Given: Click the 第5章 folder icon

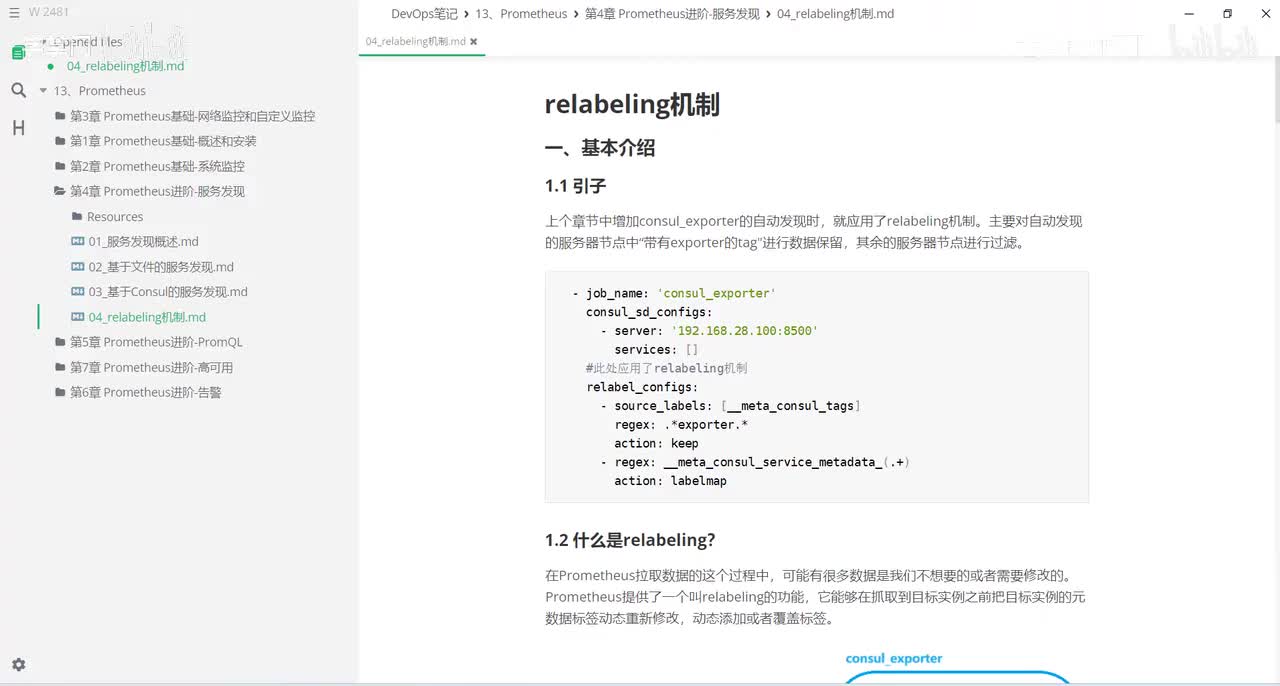Looking at the screenshot, I should click(x=61, y=342).
